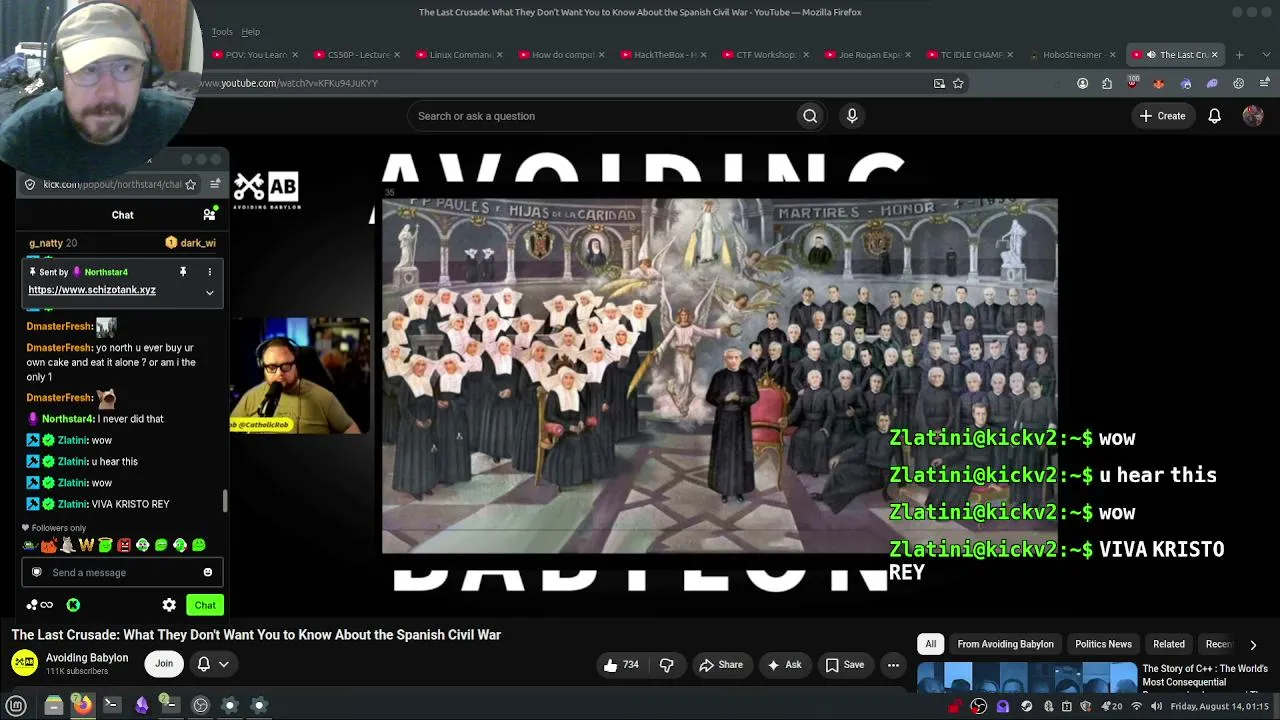Open the Kick chat user list icon

[x=209, y=214]
